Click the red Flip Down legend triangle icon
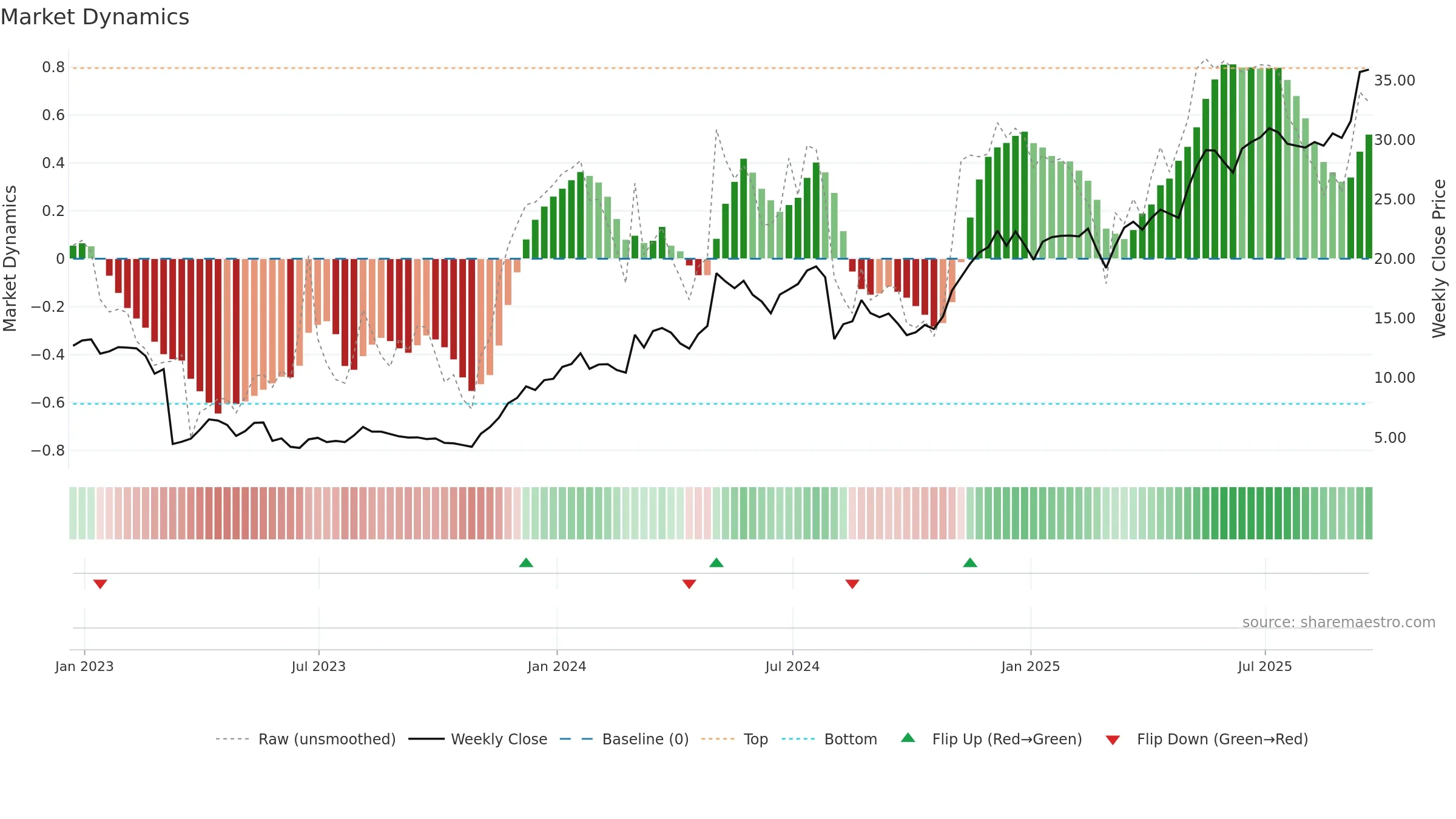Viewport: 1456px width, 819px height. tap(1113, 740)
